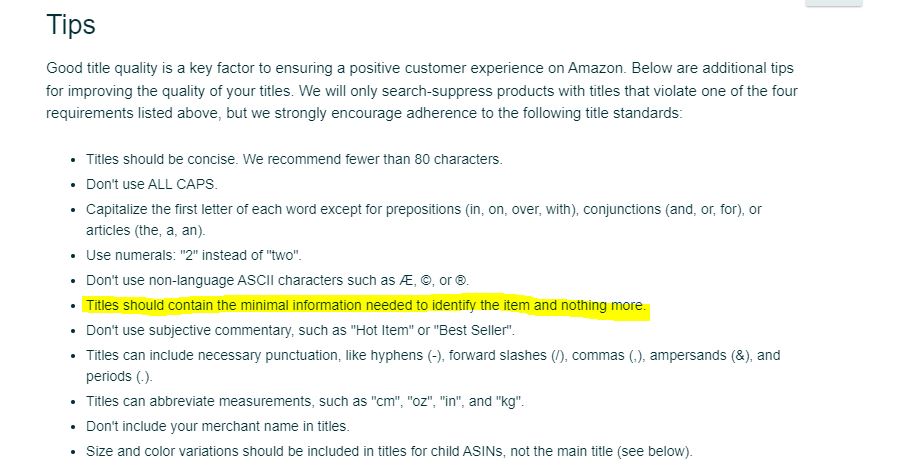Click the Æ character in the ASCII tip
This screenshot has width=904, height=476.
tap(406, 281)
